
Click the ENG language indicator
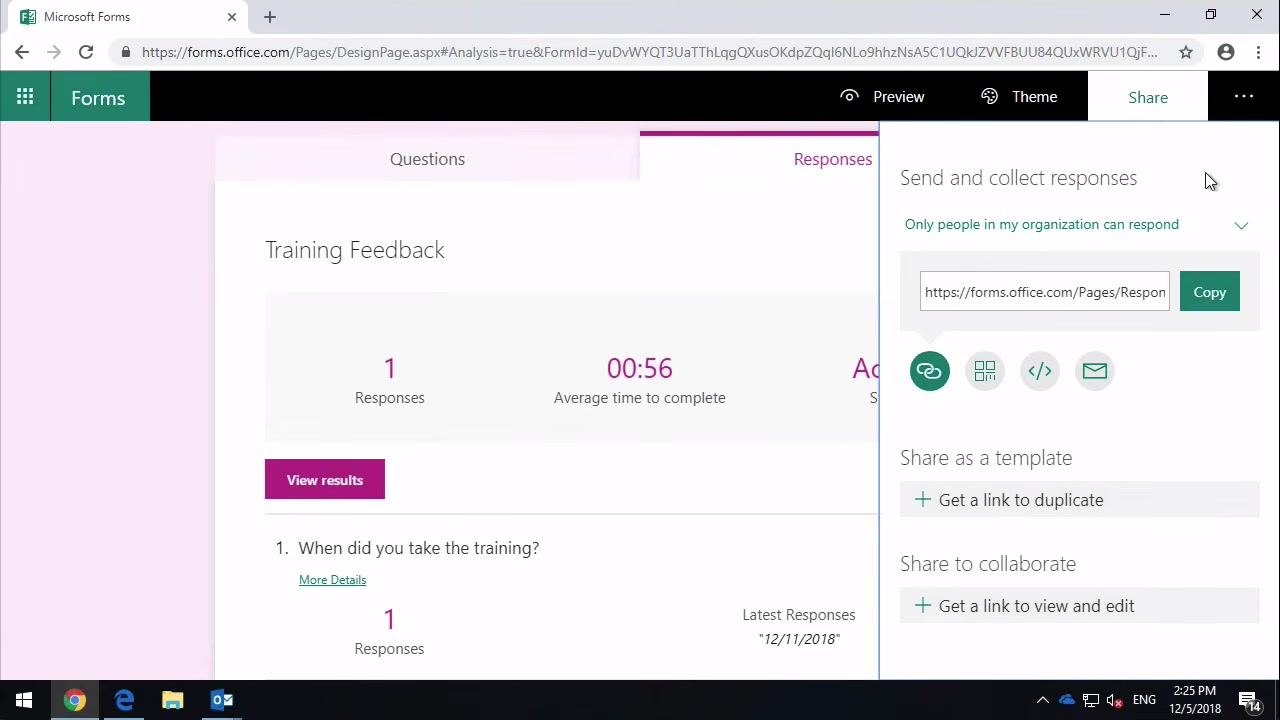(1144, 700)
